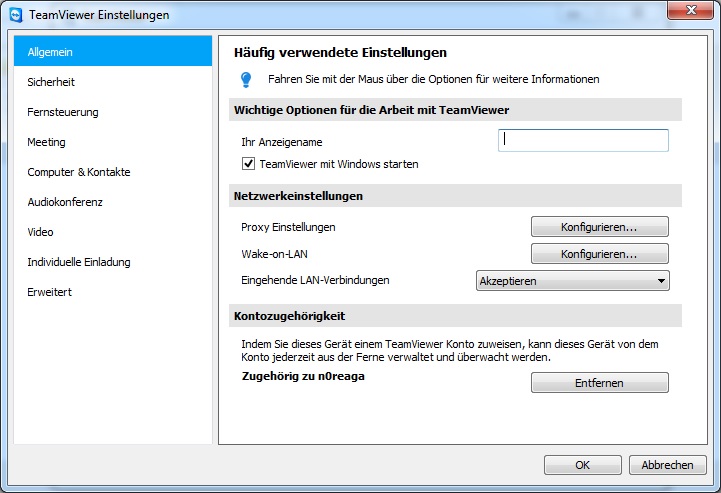Viewport: 721px width, 493px height.
Task: Configure Wake-on-LAN settings
Action: (x=600, y=254)
